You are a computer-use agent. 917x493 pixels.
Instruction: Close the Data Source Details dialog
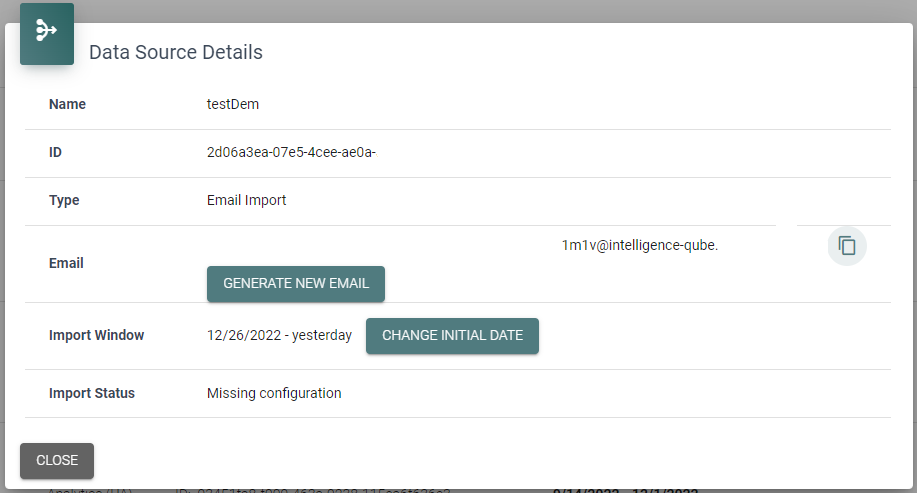point(57,461)
